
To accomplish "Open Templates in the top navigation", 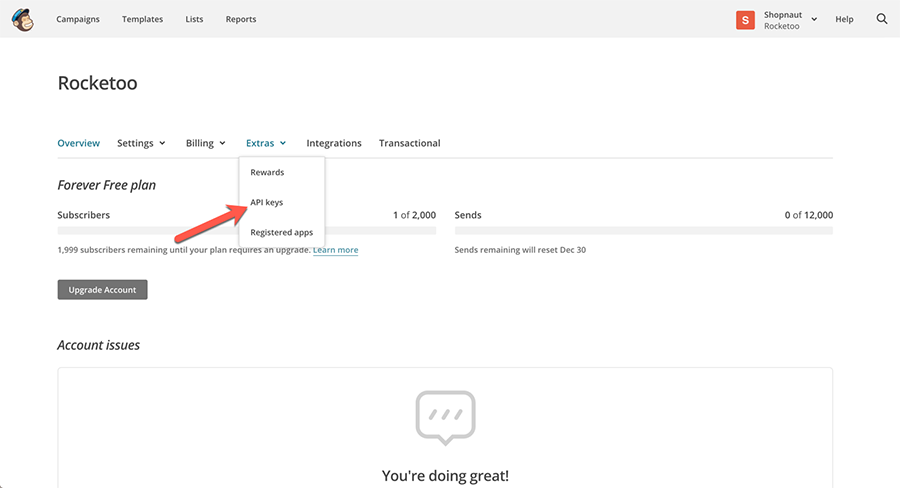I will click(142, 19).
